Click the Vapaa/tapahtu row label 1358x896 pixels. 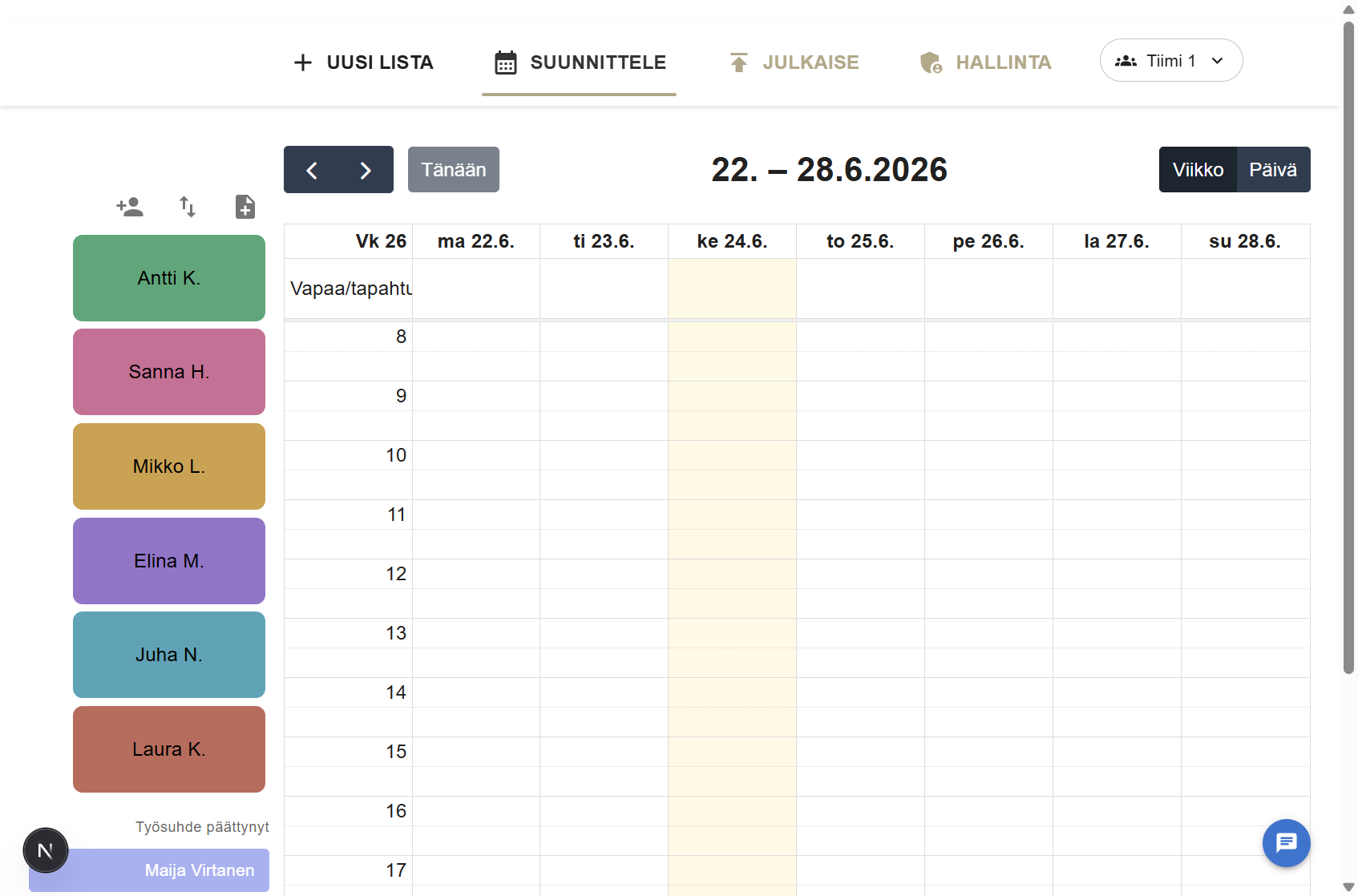pyautogui.click(x=351, y=289)
